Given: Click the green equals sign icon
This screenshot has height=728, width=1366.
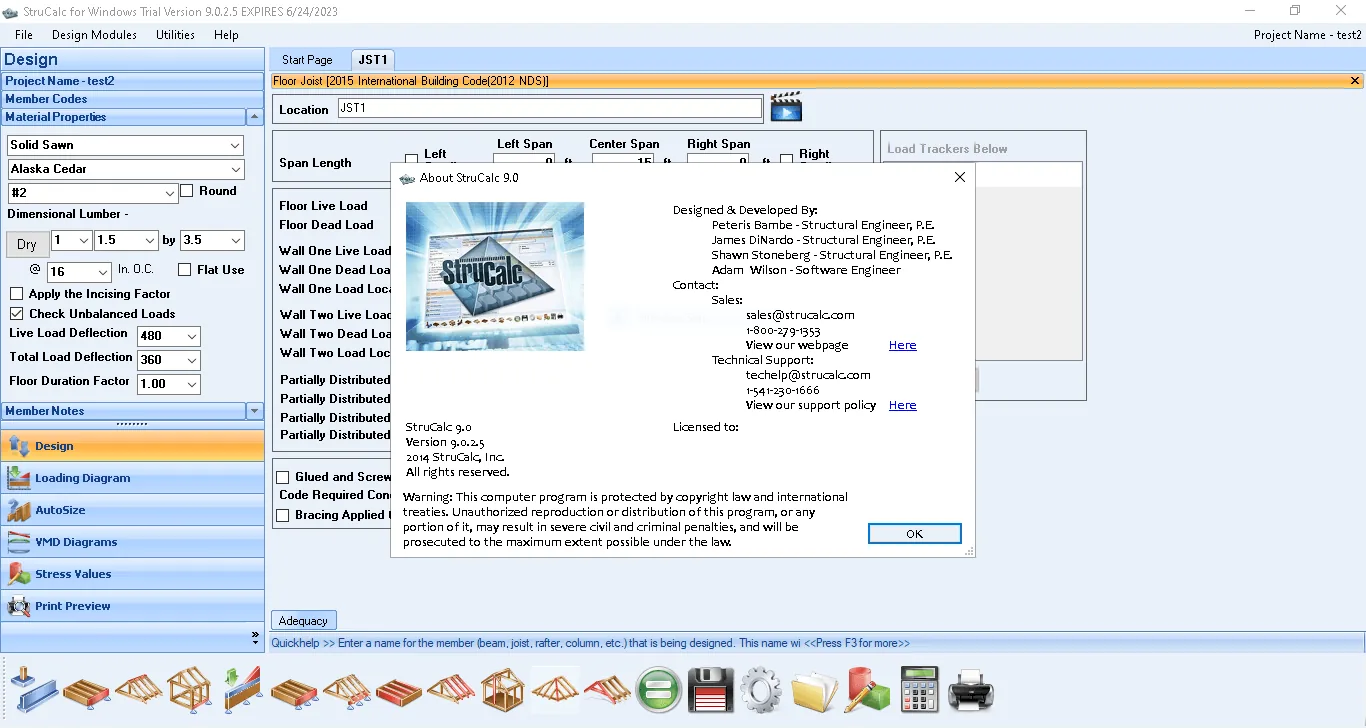Looking at the screenshot, I should click(x=658, y=690).
